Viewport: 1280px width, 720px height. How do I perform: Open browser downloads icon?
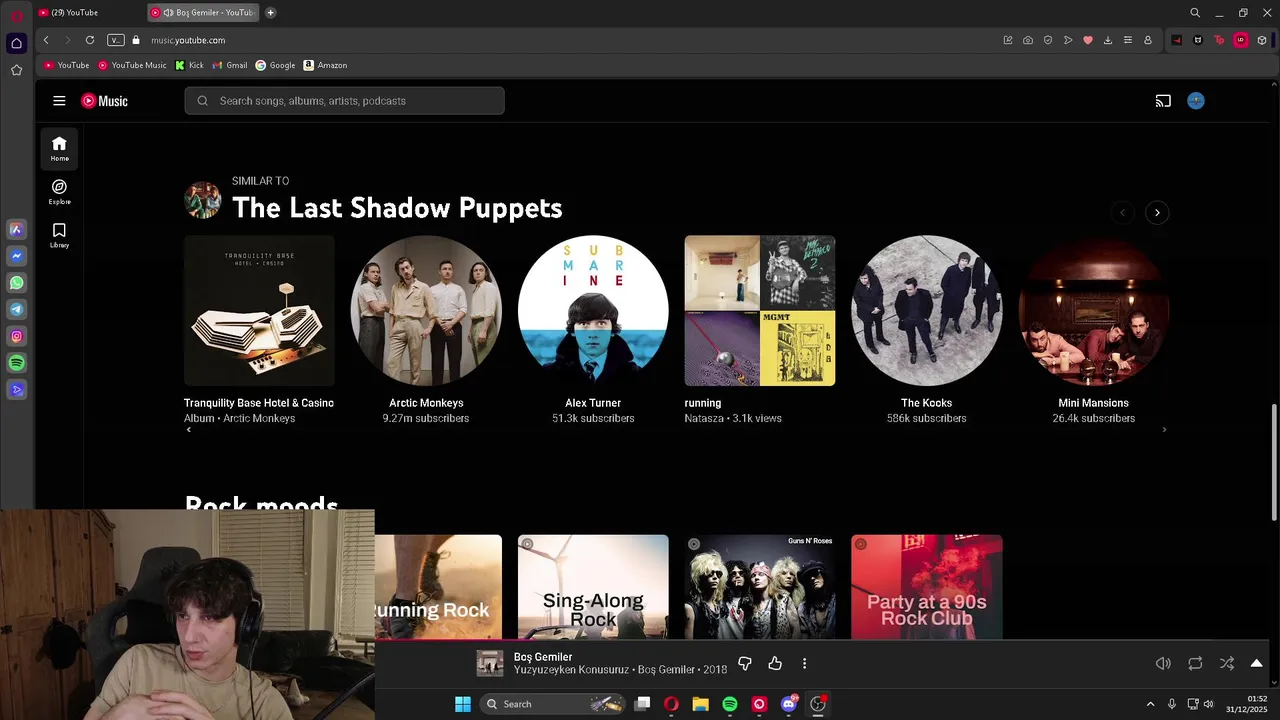(1108, 40)
